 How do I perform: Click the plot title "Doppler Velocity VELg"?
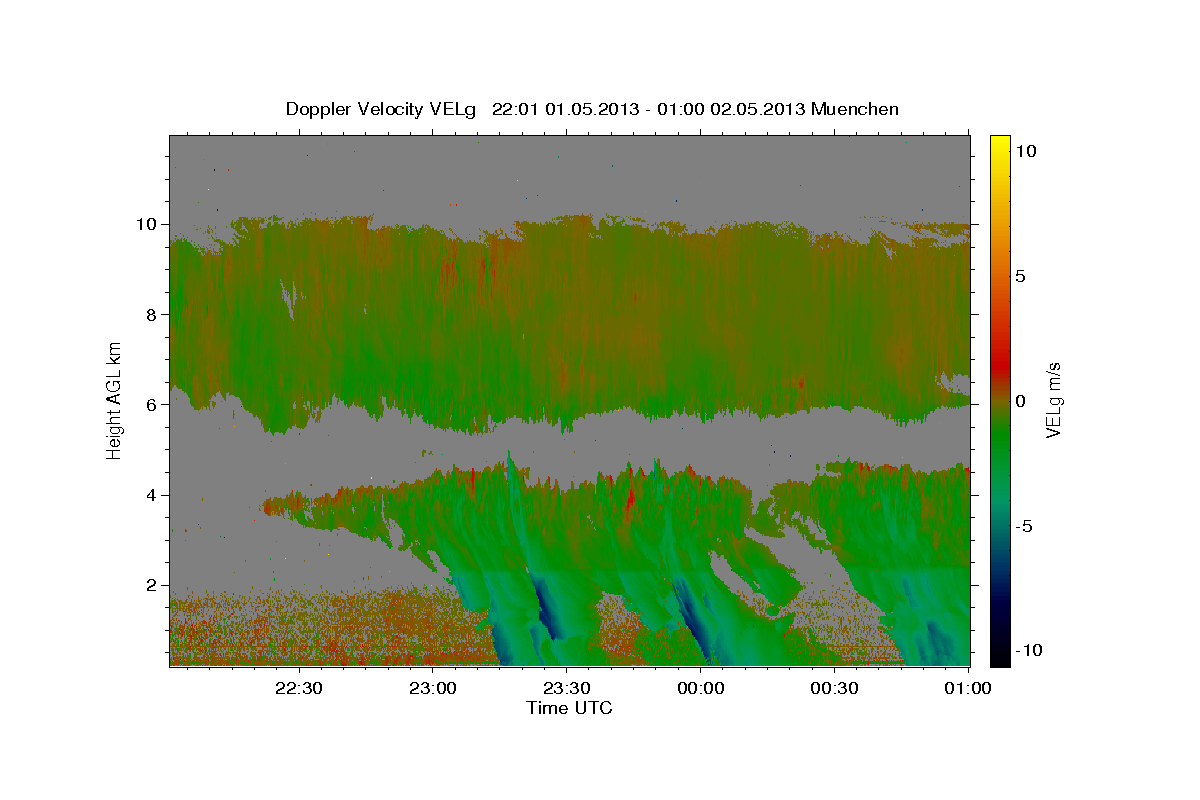pyautogui.click(x=382, y=109)
